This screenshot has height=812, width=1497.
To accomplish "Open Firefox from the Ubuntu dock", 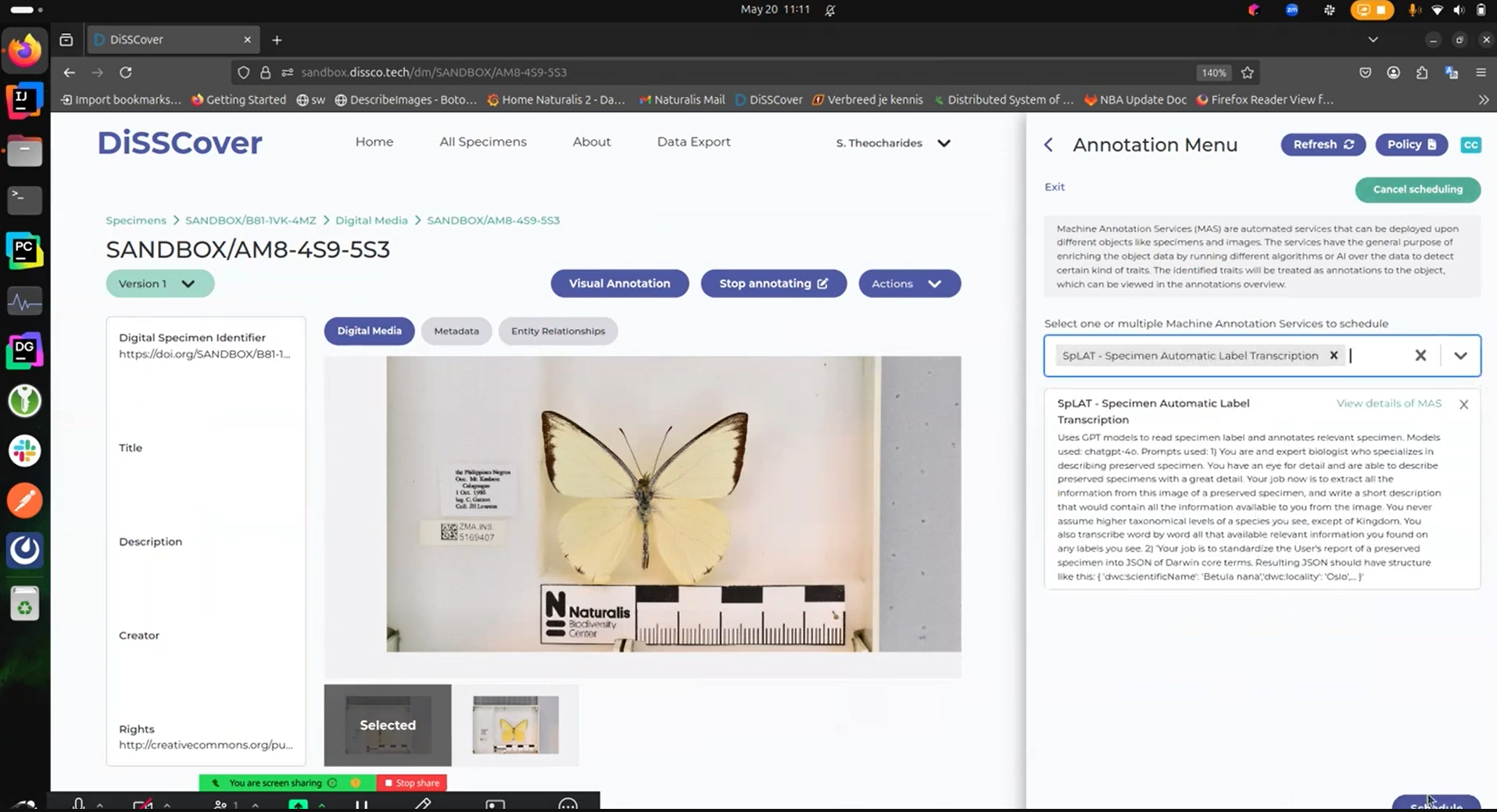I will (24, 51).
